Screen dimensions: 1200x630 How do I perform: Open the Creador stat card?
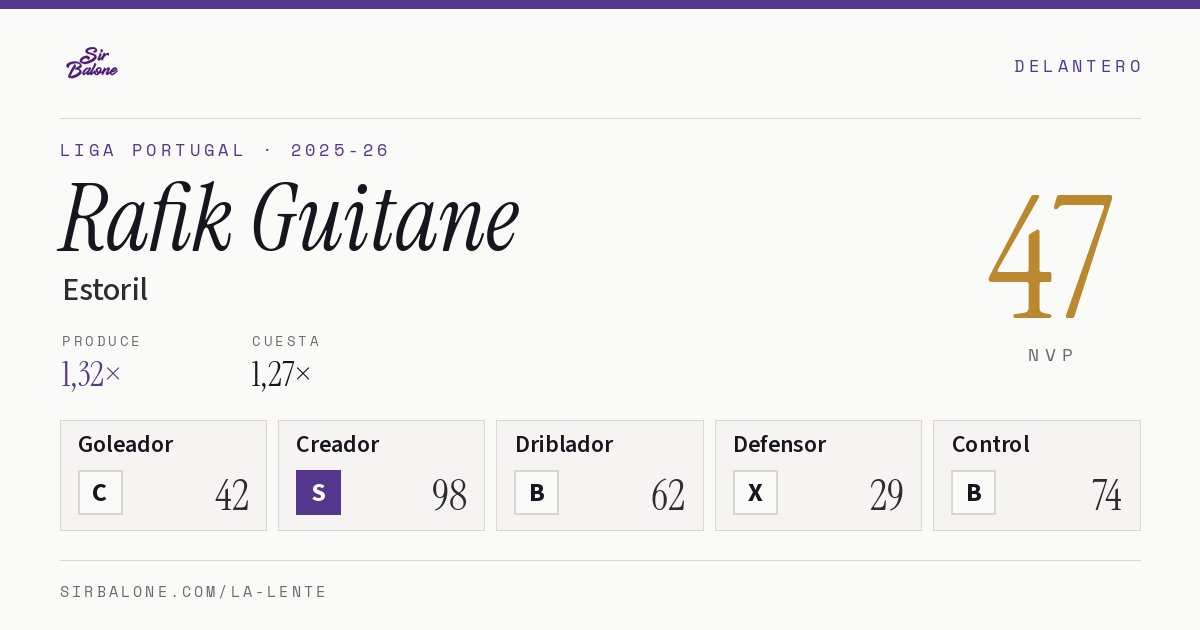tap(381, 475)
